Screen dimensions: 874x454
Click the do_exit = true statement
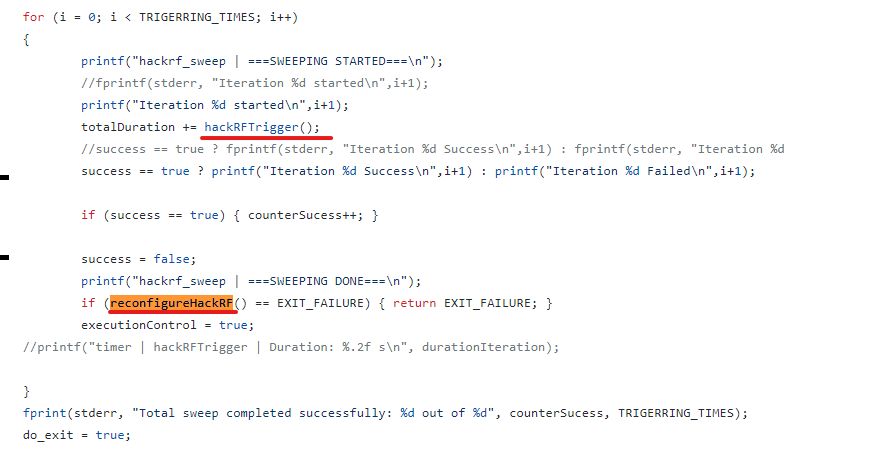pyautogui.click(x=77, y=435)
